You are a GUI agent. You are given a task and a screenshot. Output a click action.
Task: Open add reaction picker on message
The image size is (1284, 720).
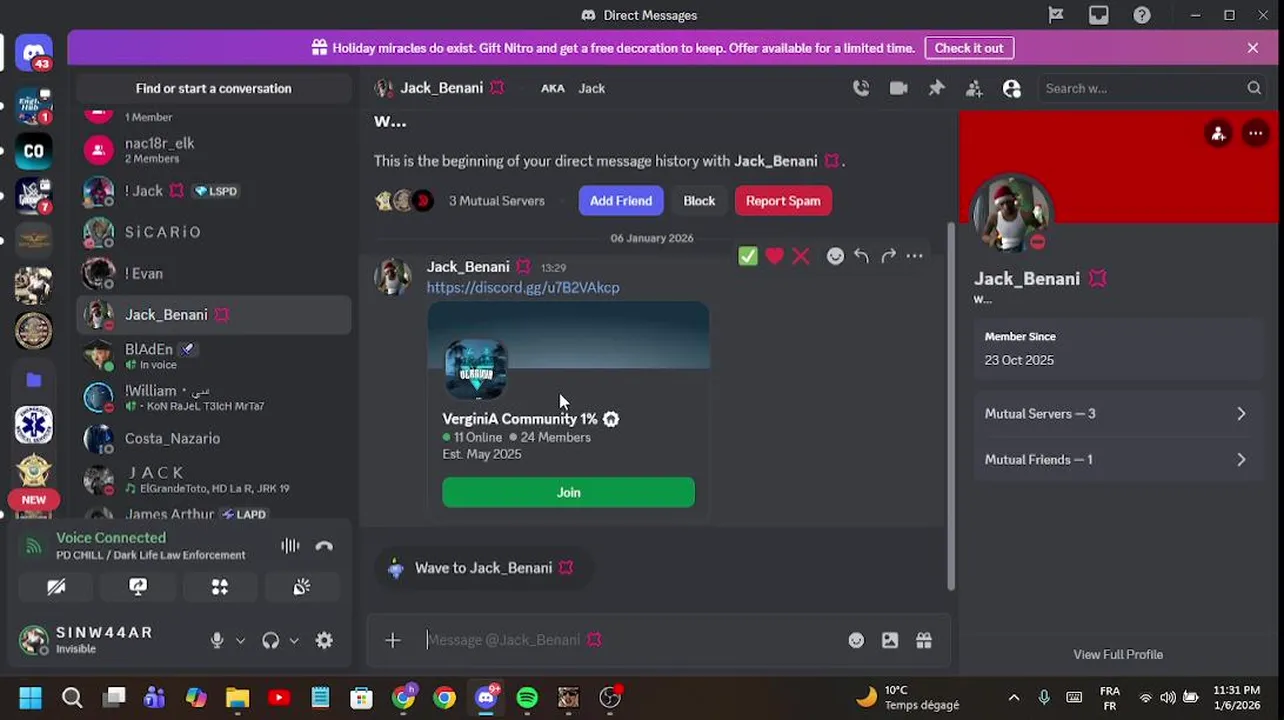click(835, 256)
